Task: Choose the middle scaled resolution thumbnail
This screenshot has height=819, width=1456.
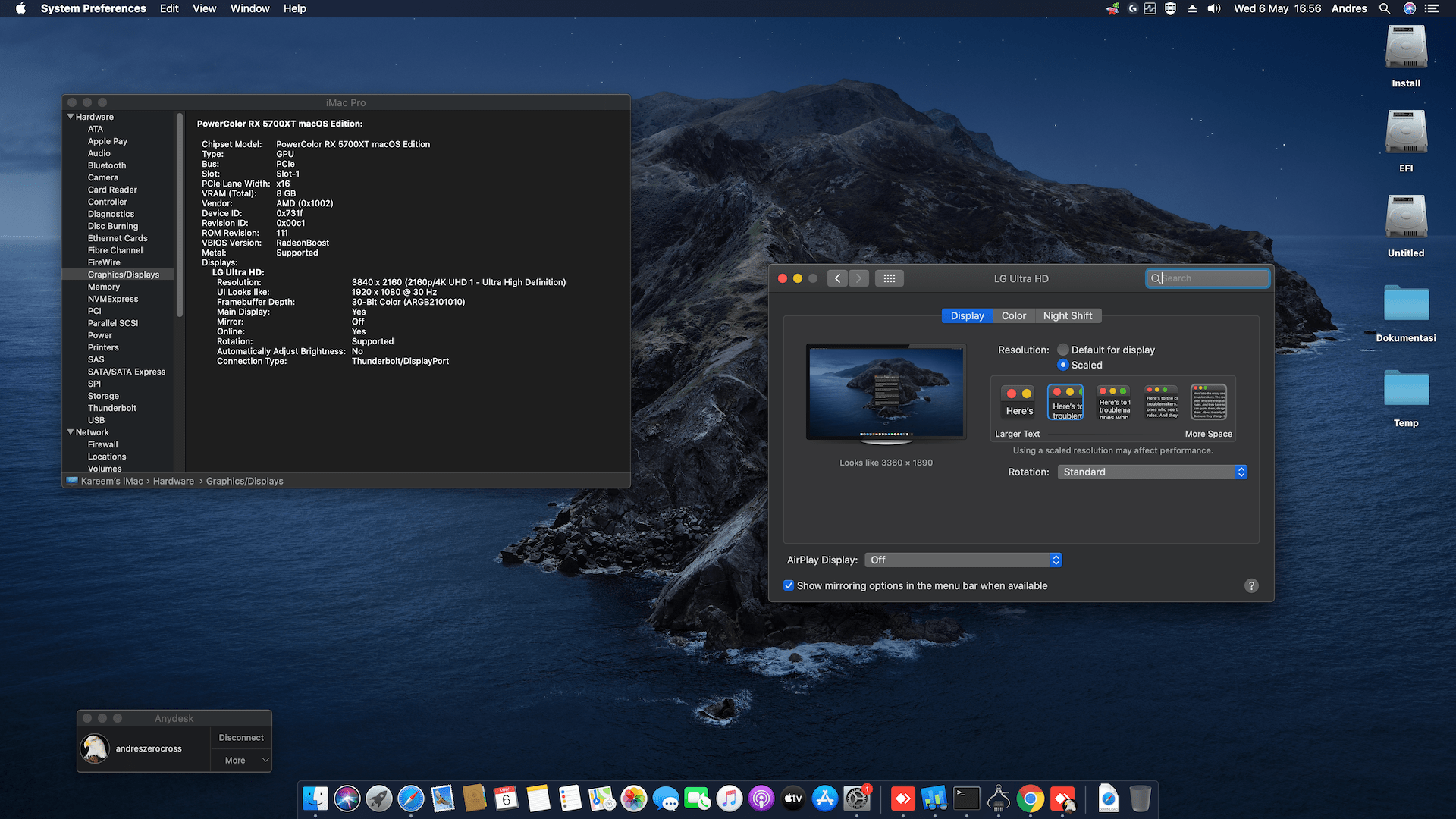Action: coord(1113,402)
